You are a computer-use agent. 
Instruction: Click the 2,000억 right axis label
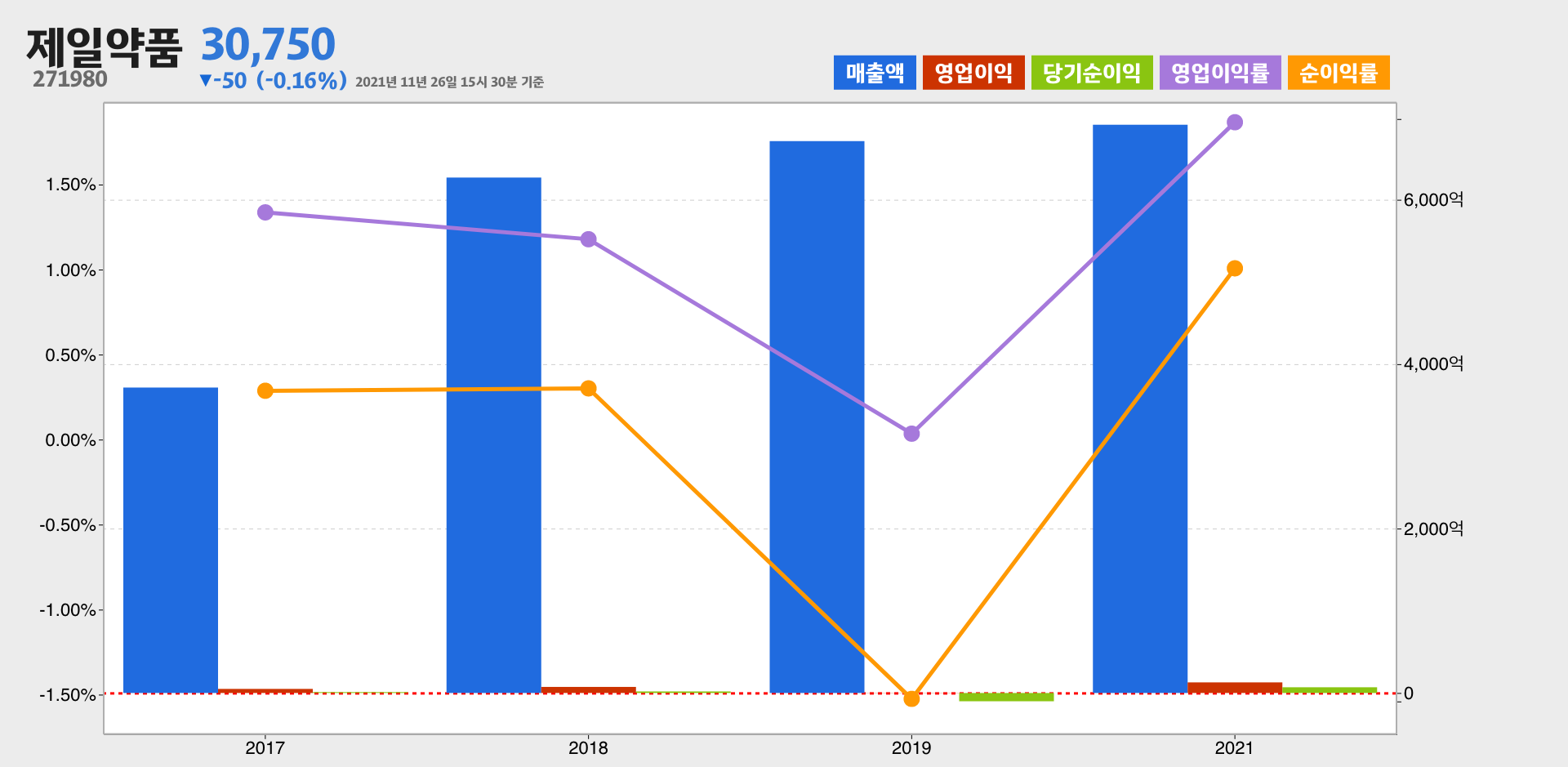[1433, 529]
